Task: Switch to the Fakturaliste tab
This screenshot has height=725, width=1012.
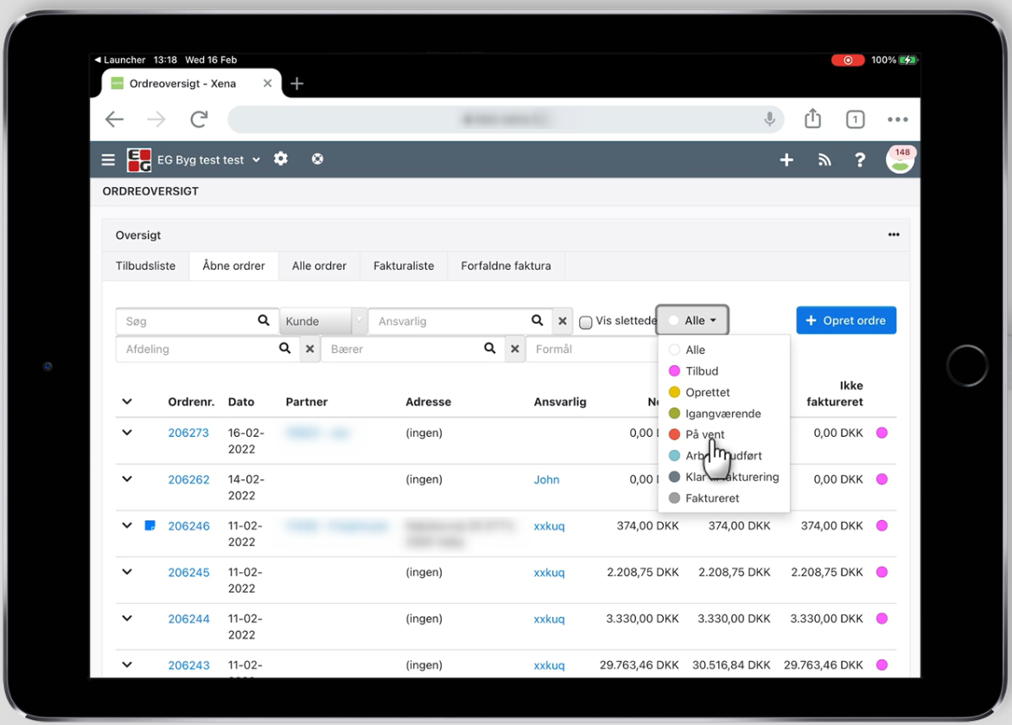Action: [x=403, y=266]
